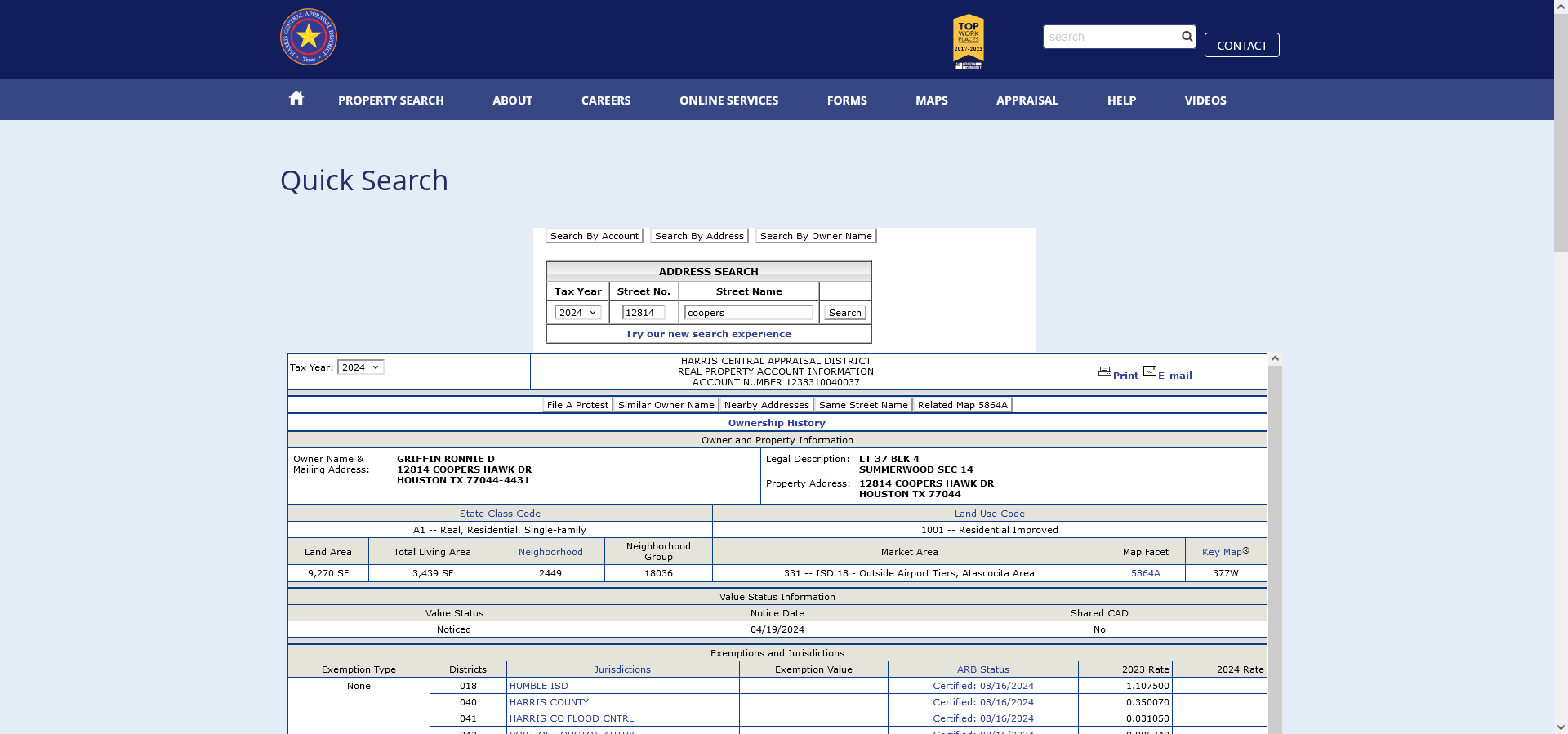Select the account number text 1238310040037
1568x734 pixels.
(x=822, y=382)
